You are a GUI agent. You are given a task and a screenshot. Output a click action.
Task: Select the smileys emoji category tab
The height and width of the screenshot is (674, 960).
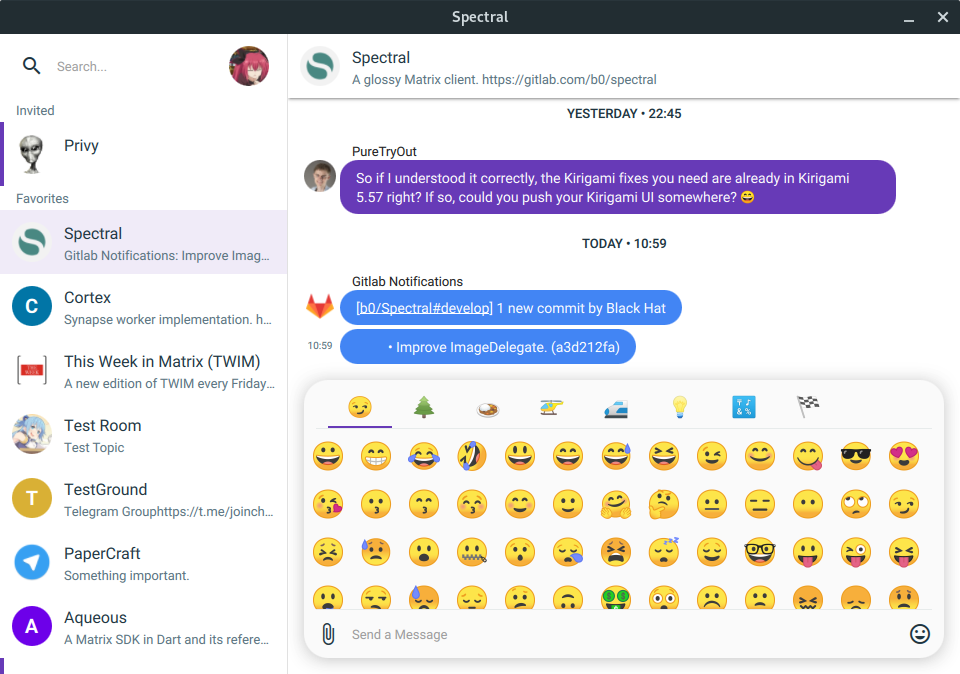coord(360,407)
